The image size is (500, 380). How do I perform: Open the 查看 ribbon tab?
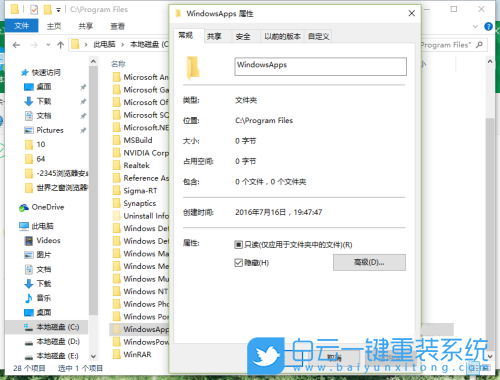click(117, 26)
